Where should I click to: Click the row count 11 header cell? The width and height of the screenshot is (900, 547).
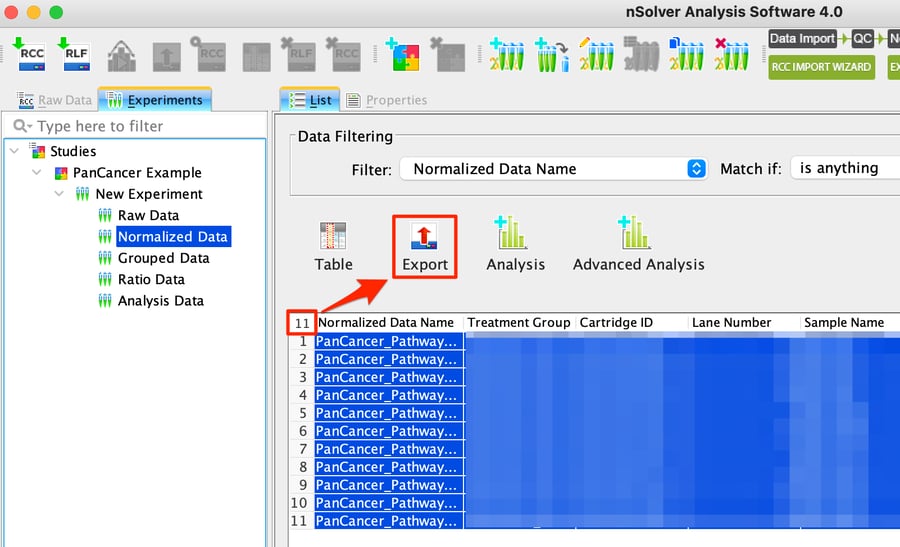coord(302,323)
